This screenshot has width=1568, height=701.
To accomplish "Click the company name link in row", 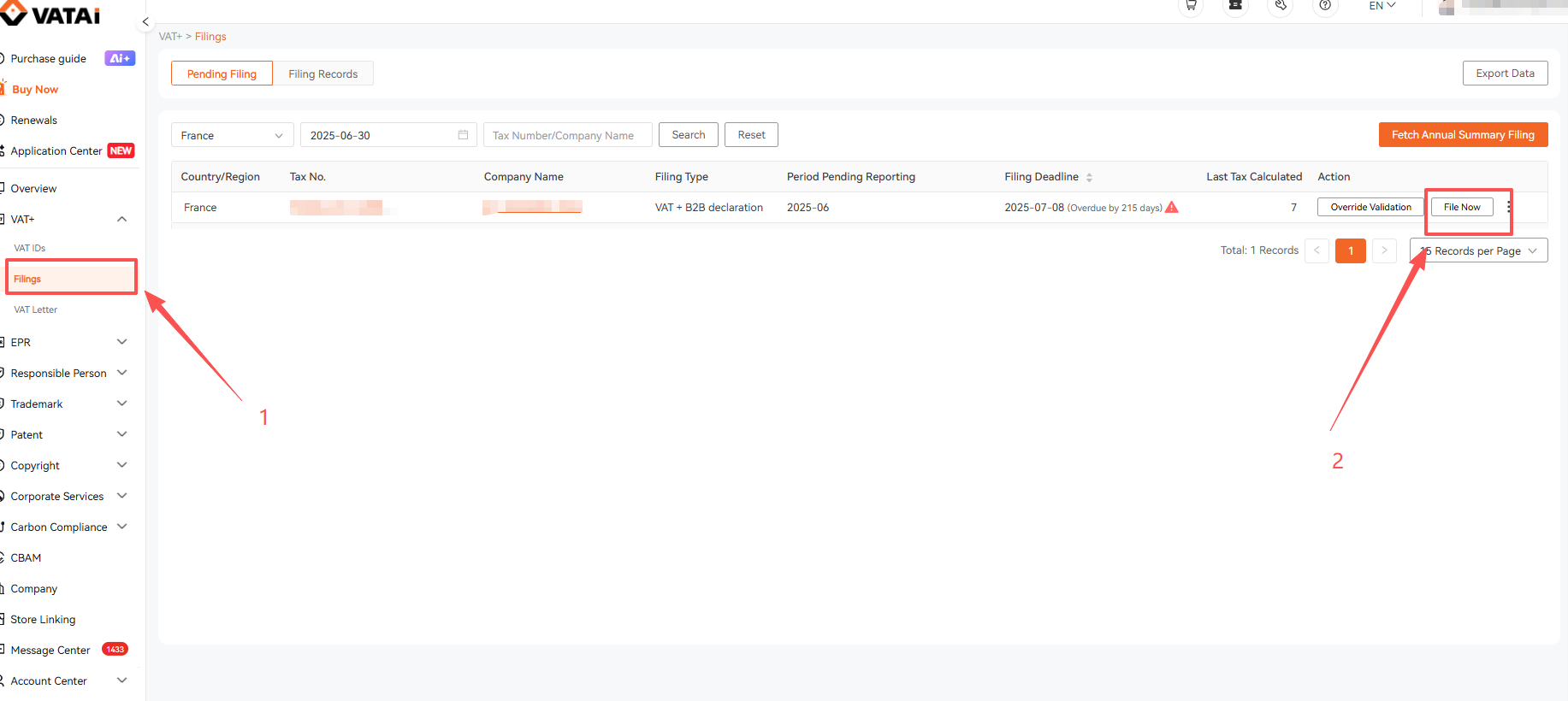I will (x=532, y=207).
